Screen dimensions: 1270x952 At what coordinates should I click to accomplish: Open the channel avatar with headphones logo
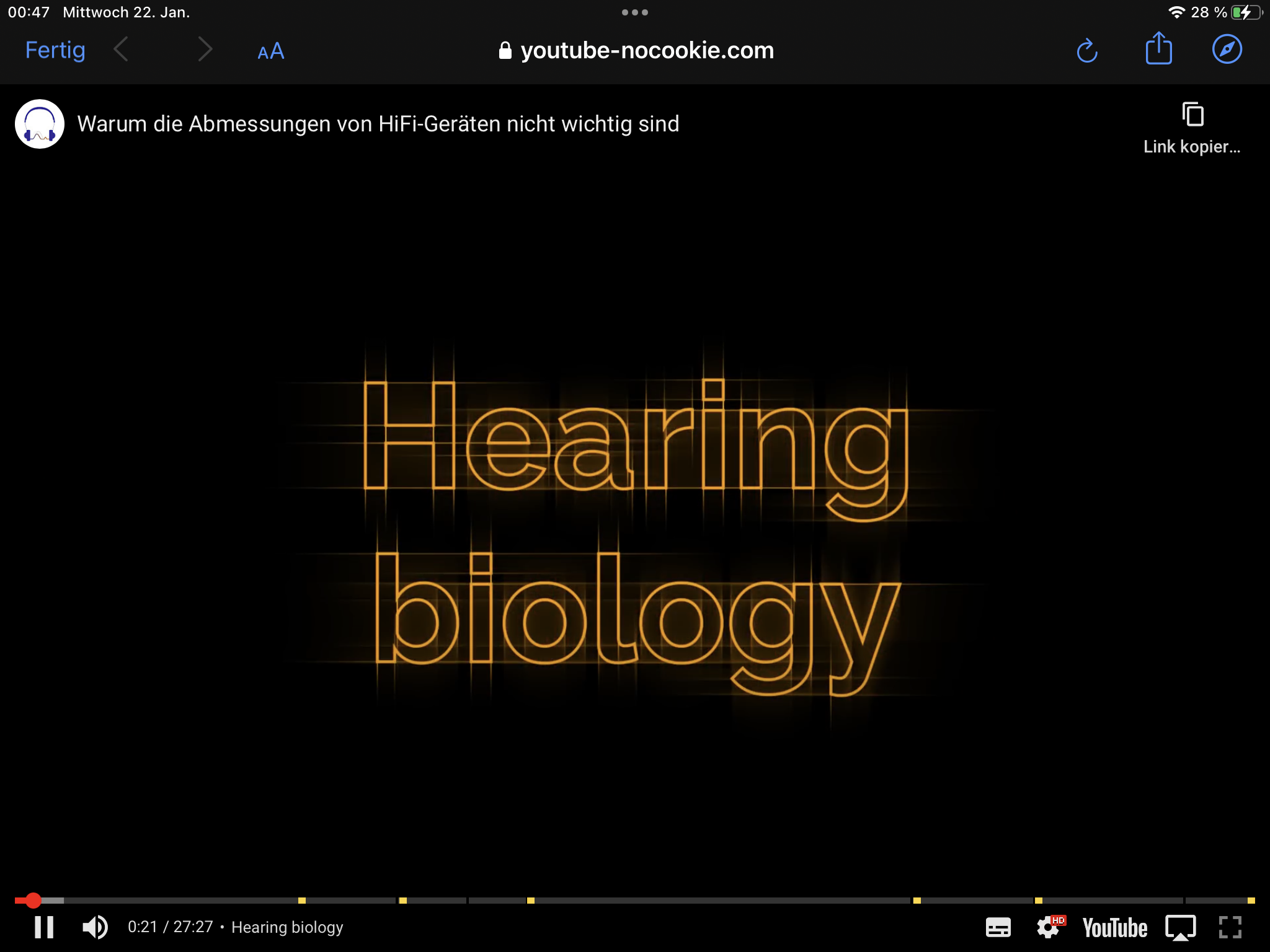click(x=40, y=124)
